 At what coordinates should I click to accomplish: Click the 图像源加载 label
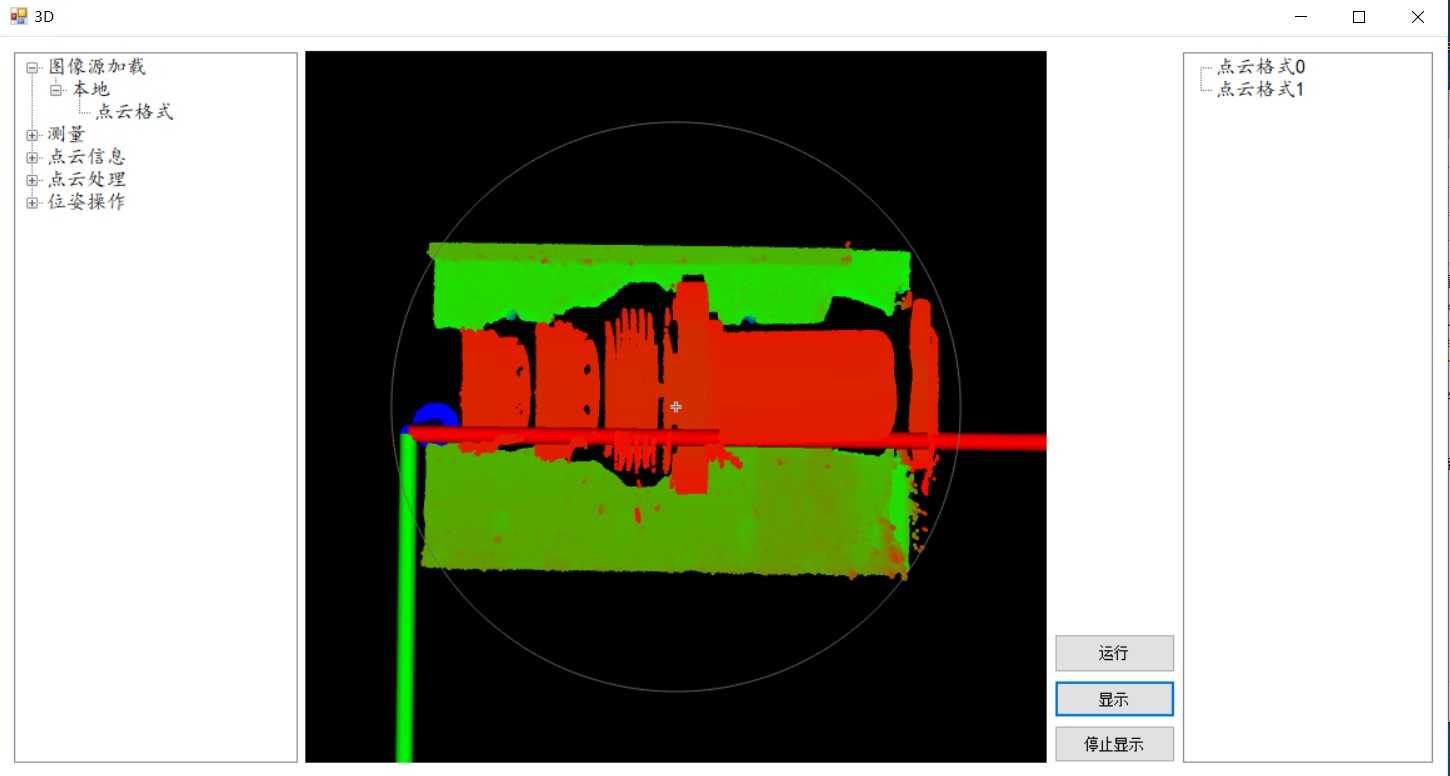(x=97, y=67)
